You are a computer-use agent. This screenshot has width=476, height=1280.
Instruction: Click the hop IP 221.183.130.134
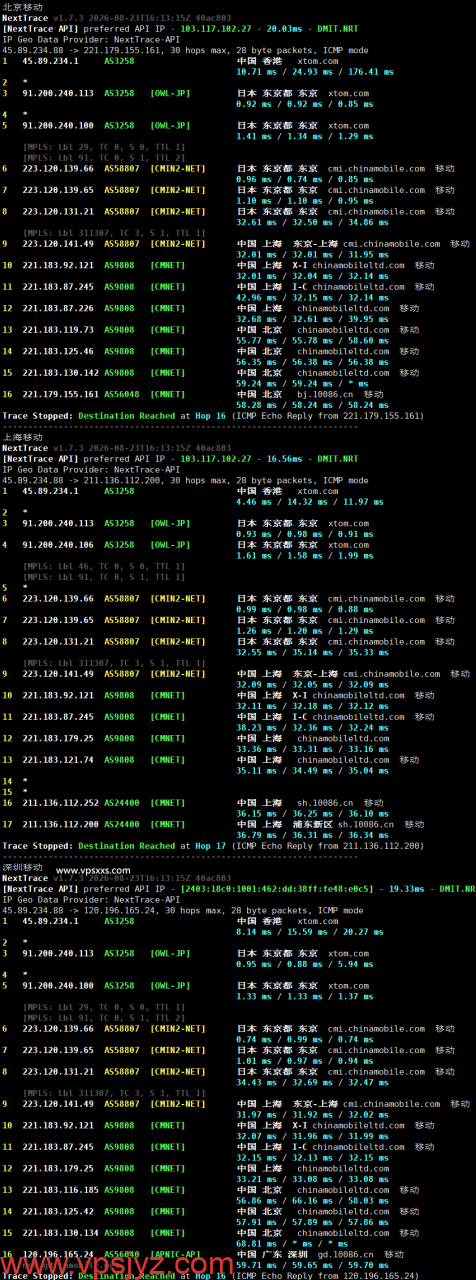61,1232
